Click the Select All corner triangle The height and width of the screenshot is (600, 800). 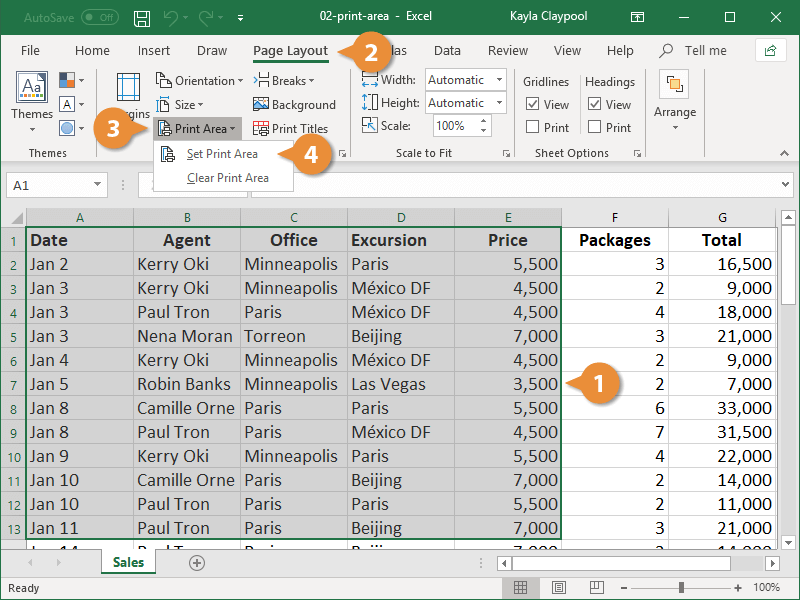[x=17, y=218]
